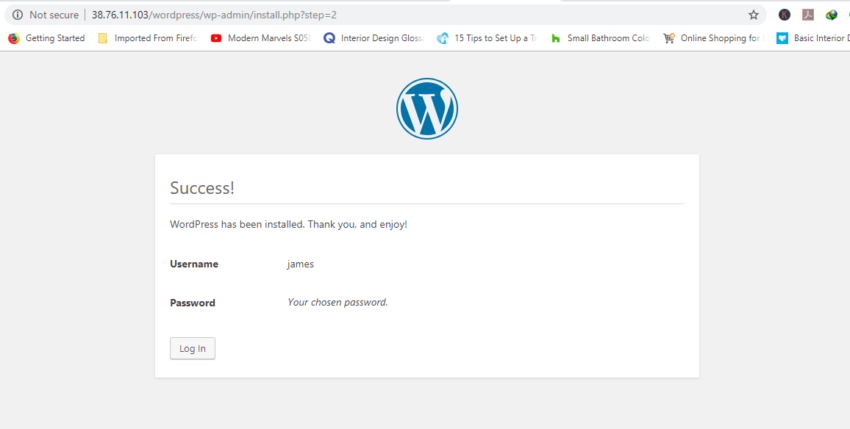Screen dimensions: 850x429
Task: Open the Interior Design Glossary bookmark
Action: pyautogui.click(x=374, y=38)
